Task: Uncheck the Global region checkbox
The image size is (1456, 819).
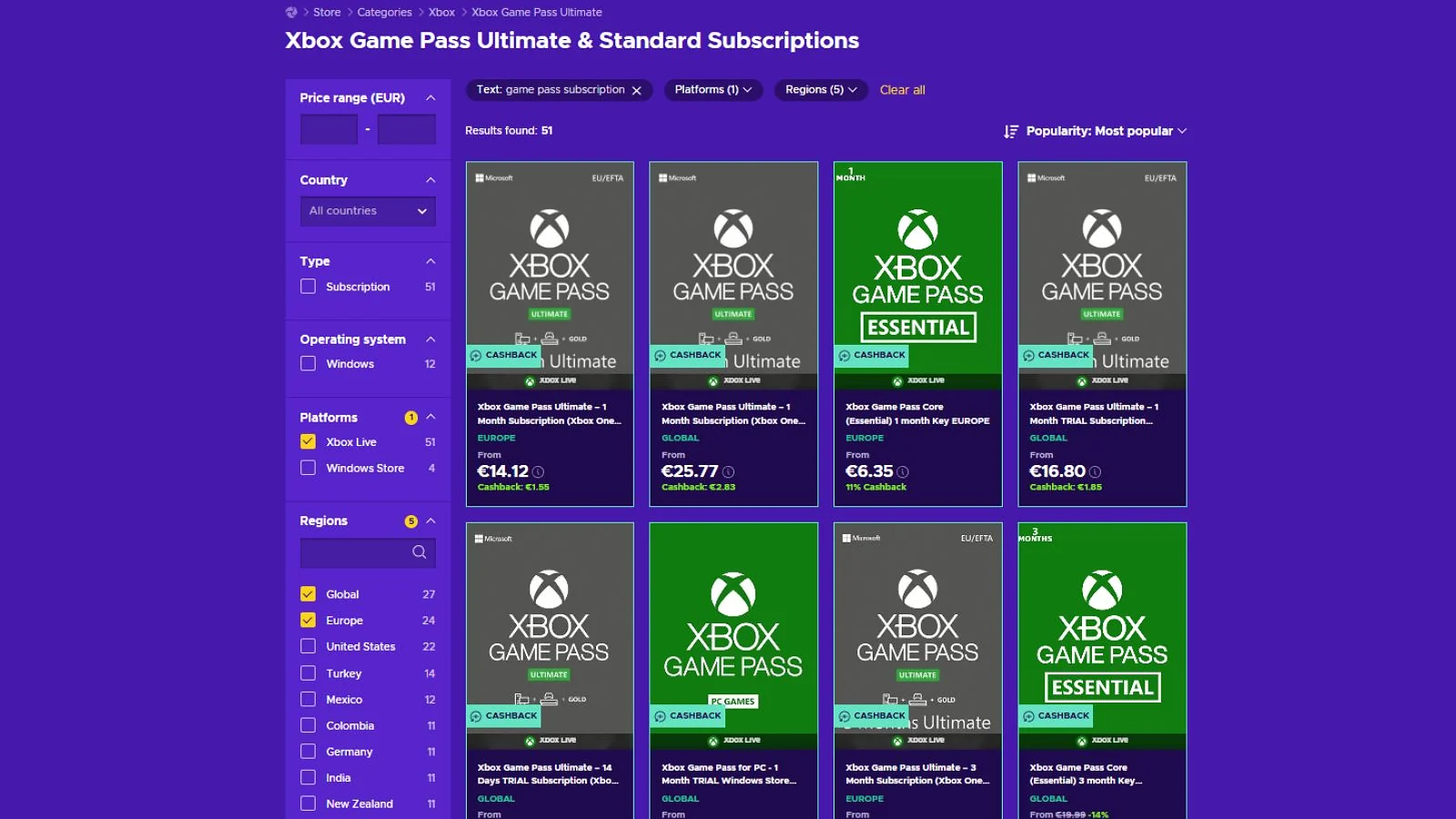Action: point(308,594)
